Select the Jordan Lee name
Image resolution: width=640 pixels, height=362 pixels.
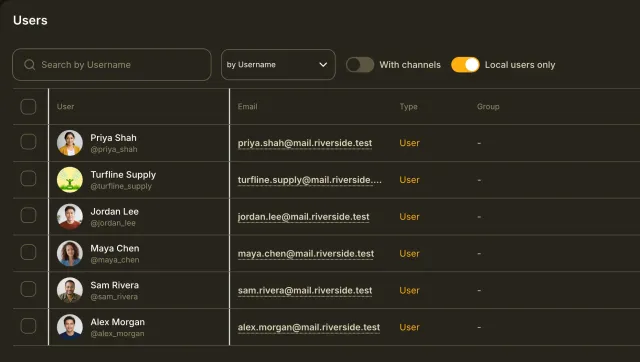[x=115, y=211]
